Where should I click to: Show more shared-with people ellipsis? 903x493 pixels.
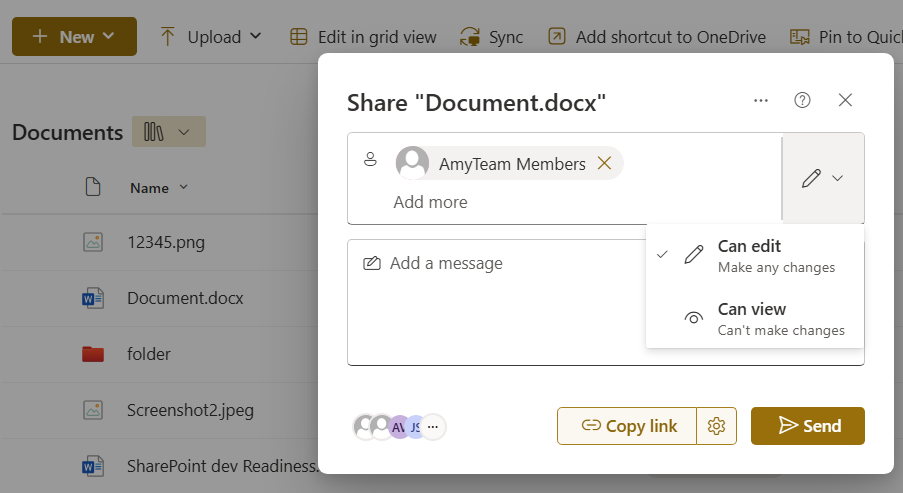tap(433, 427)
